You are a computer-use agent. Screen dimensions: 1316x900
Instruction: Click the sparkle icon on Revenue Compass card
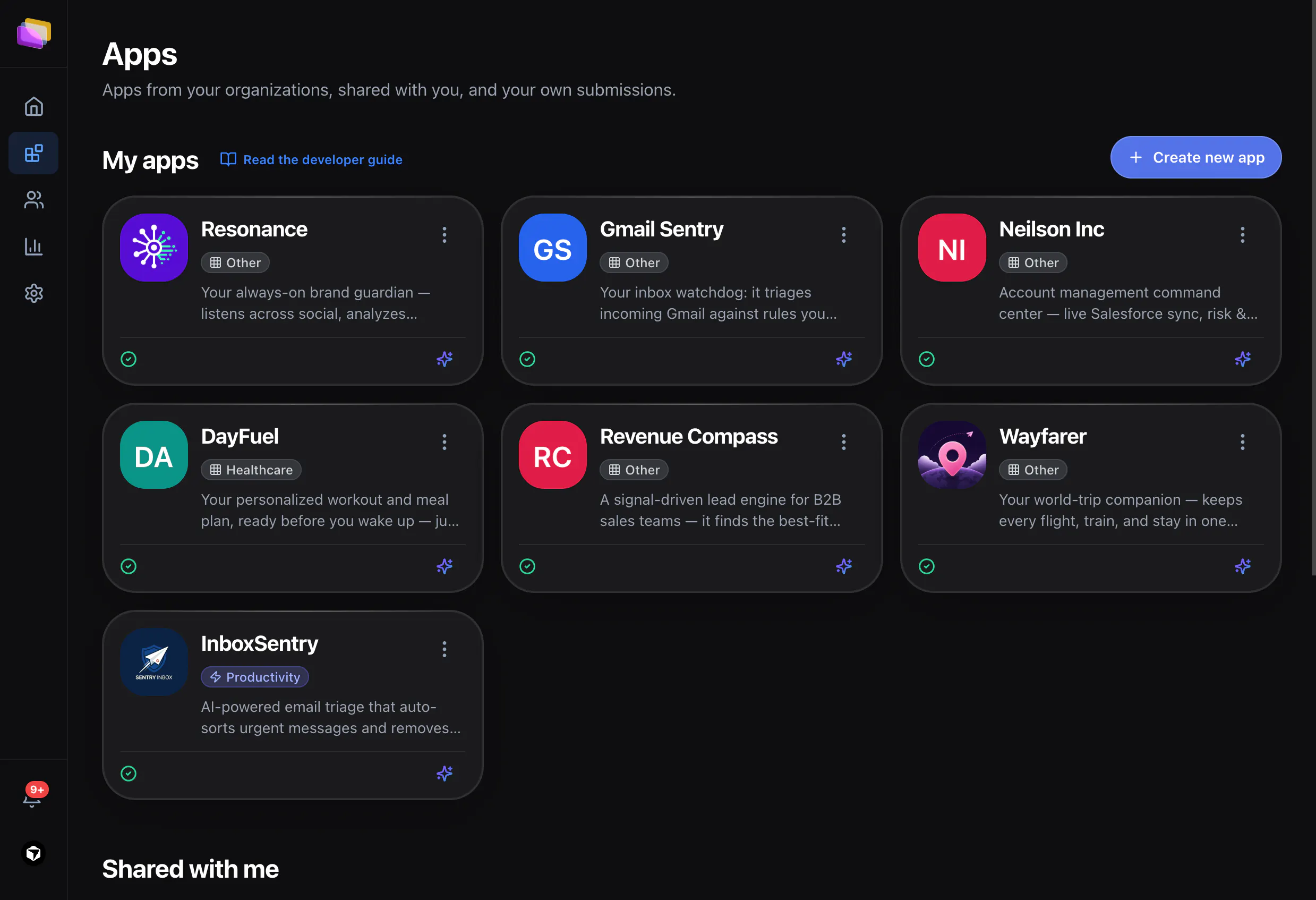point(844,566)
